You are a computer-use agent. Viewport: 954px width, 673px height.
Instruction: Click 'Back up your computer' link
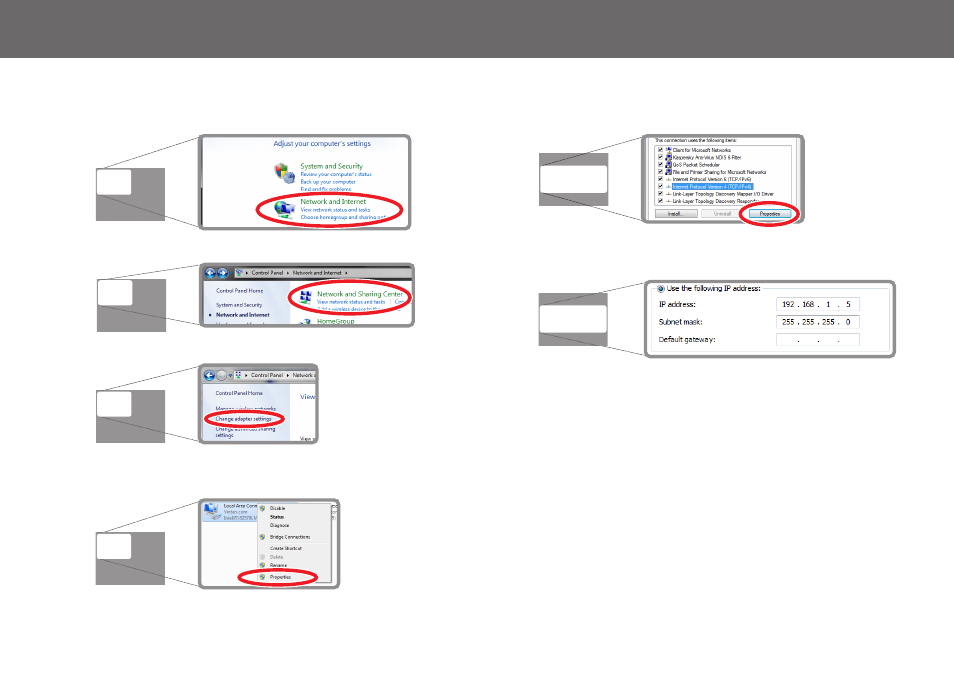pyautogui.click(x=328, y=182)
